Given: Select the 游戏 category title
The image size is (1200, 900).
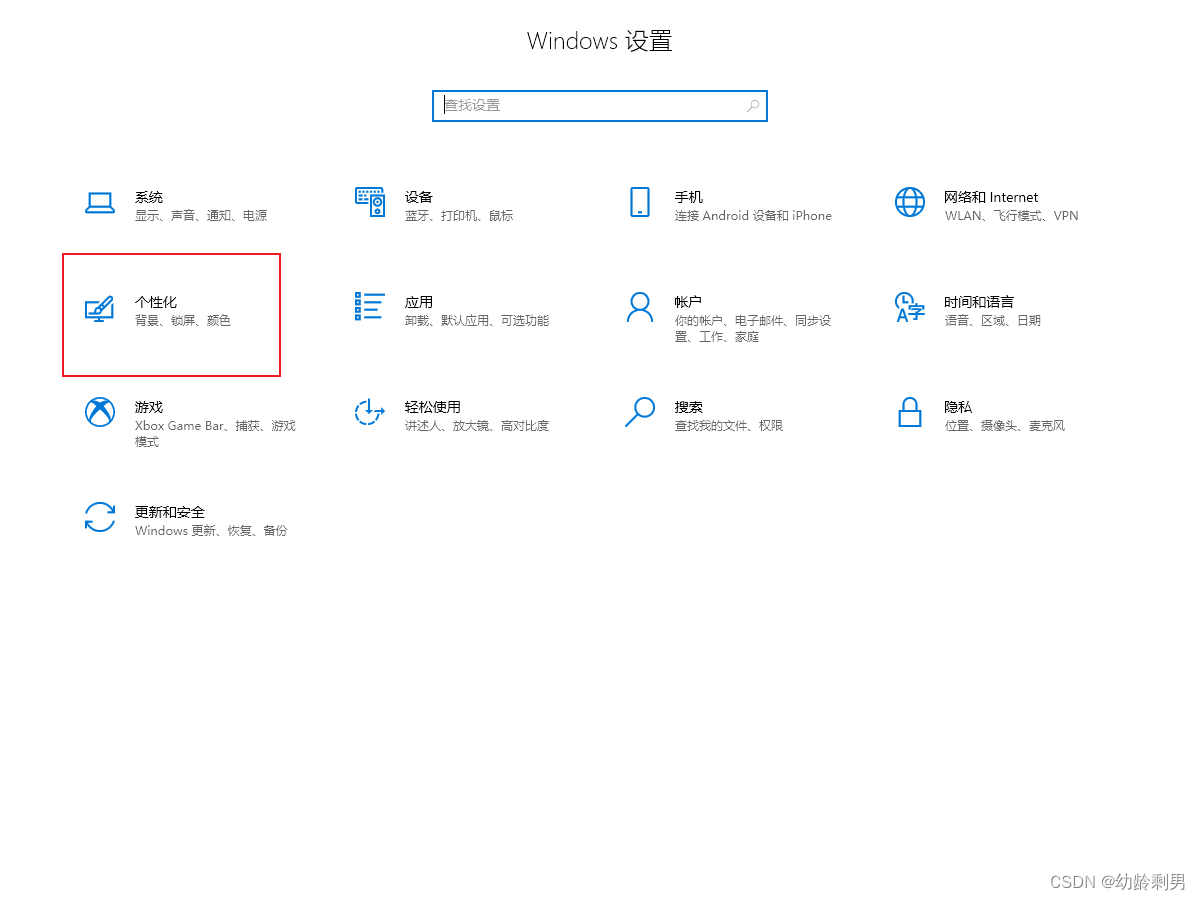Looking at the screenshot, I should (x=149, y=407).
